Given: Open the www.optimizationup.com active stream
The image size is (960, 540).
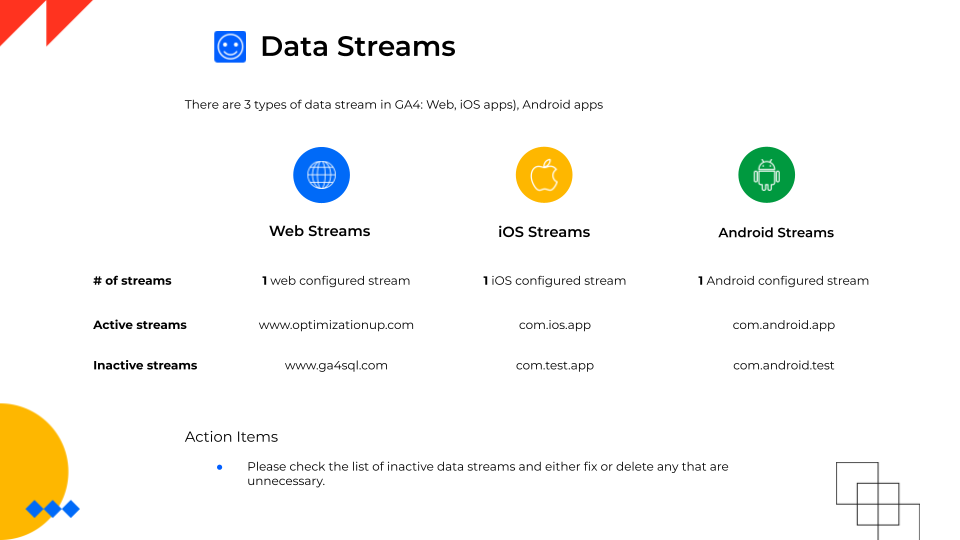Looking at the screenshot, I should pyautogui.click(x=336, y=325).
